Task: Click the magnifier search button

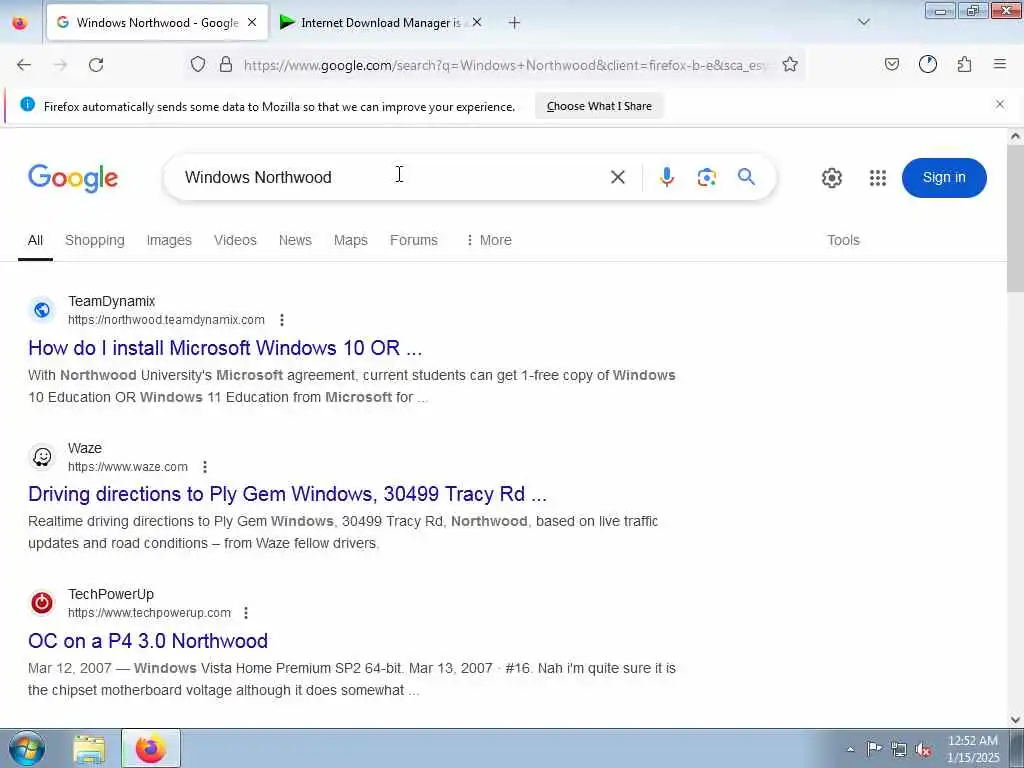Action: (x=746, y=176)
